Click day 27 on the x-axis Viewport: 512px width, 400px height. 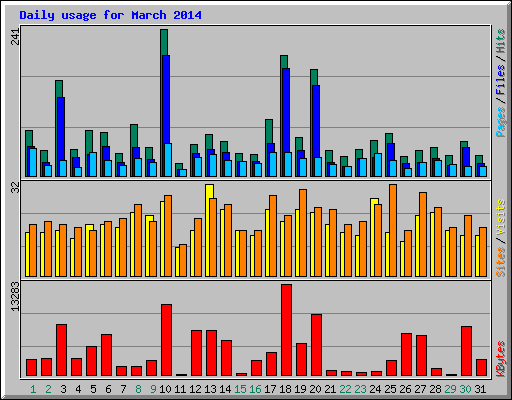tap(420, 389)
